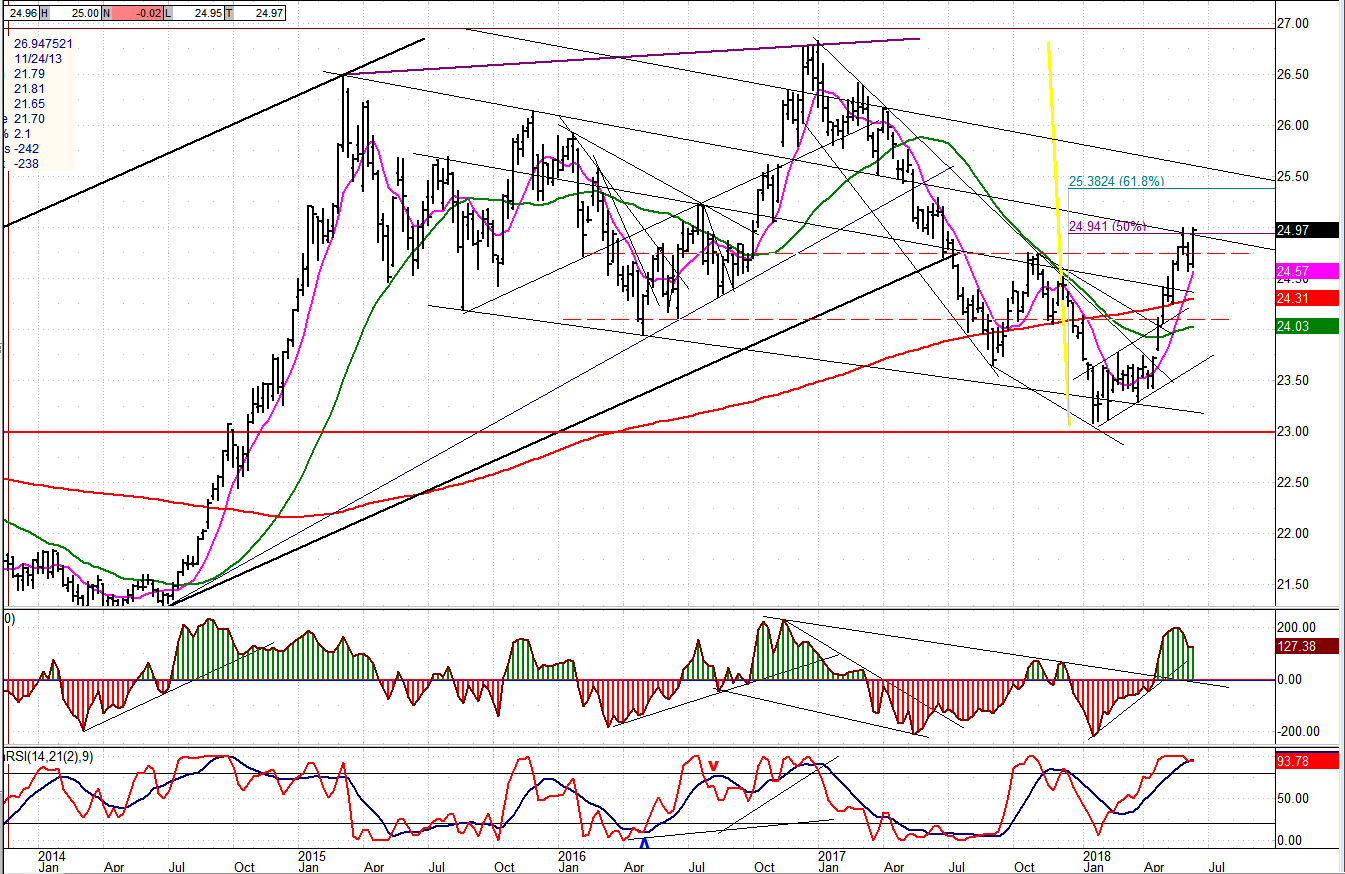Viewport: 1345px width, 874px height.
Task: Click the red V marker in RSI panel
Action: pos(712,766)
